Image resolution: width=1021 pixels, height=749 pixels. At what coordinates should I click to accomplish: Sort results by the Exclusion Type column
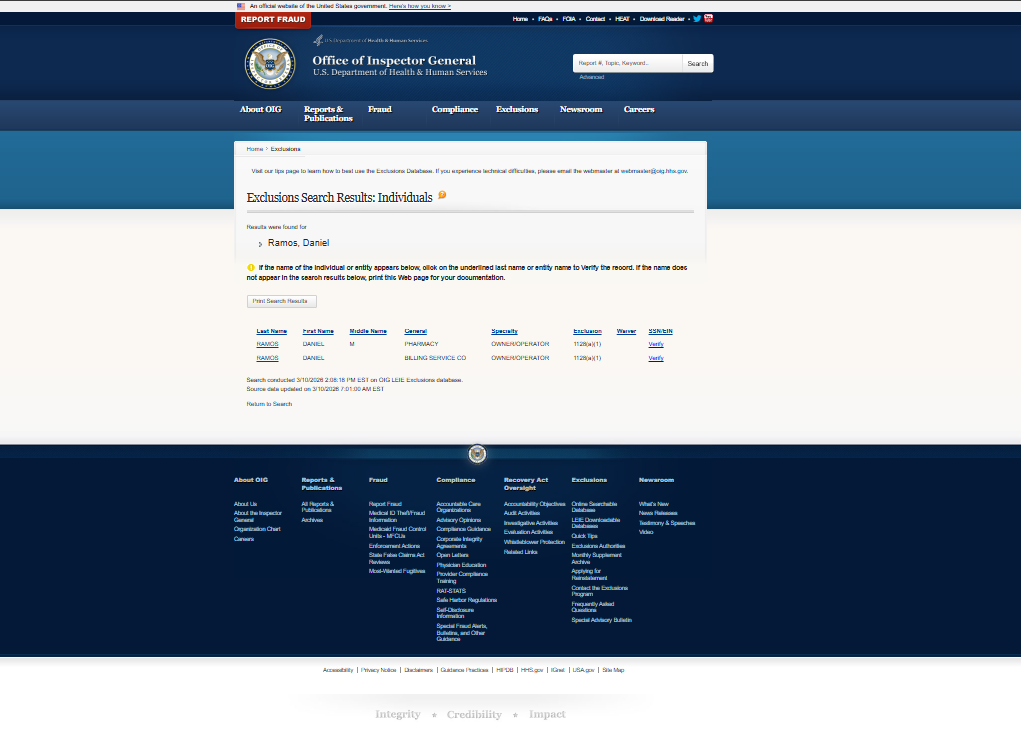pos(587,331)
